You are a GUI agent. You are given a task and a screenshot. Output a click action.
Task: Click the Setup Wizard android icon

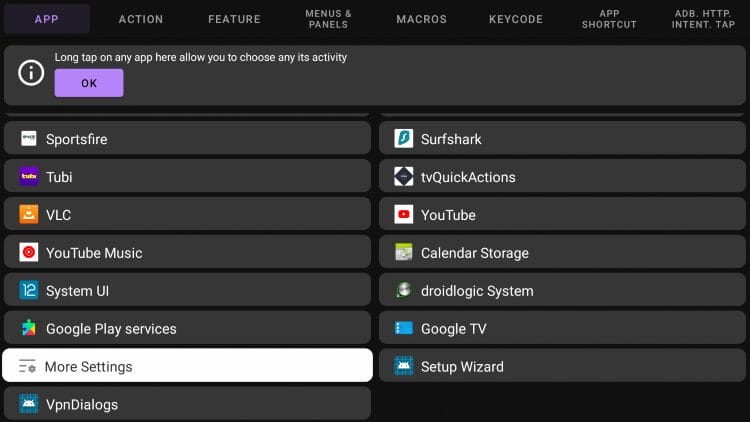pyautogui.click(x=404, y=366)
